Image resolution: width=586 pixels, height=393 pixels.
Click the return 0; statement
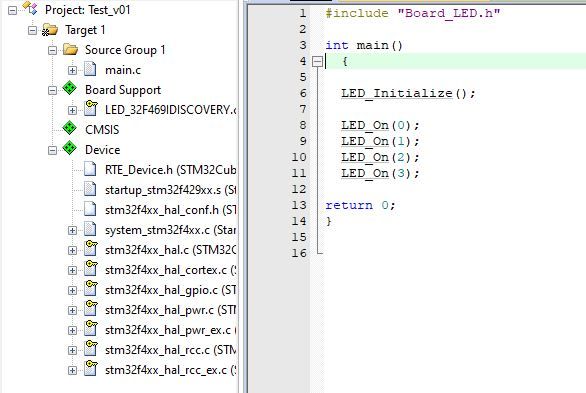[x=360, y=205]
